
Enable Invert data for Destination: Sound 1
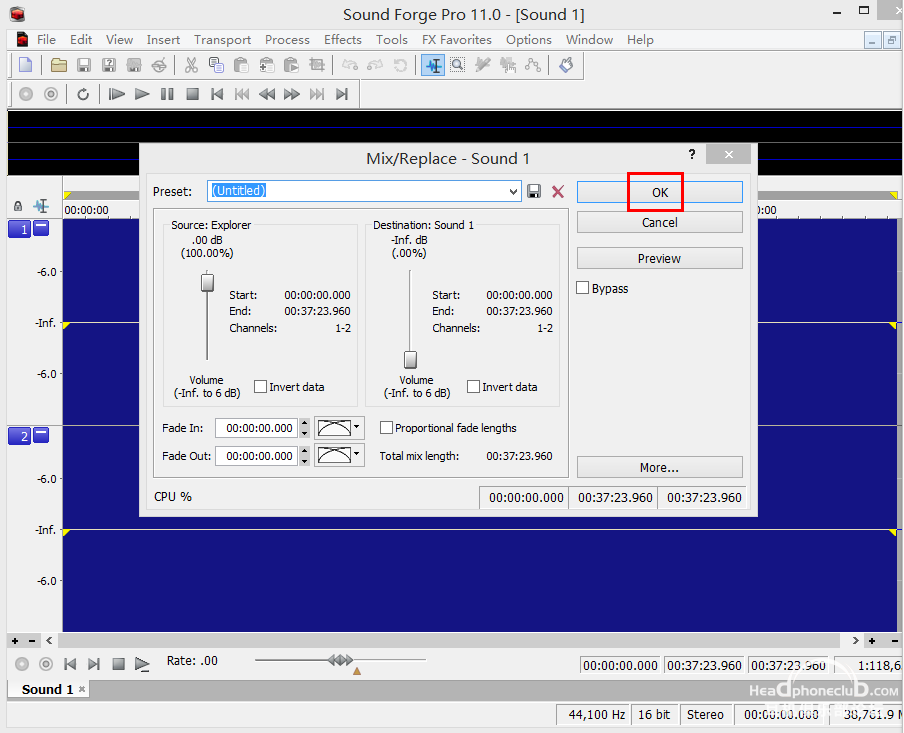click(x=473, y=386)
